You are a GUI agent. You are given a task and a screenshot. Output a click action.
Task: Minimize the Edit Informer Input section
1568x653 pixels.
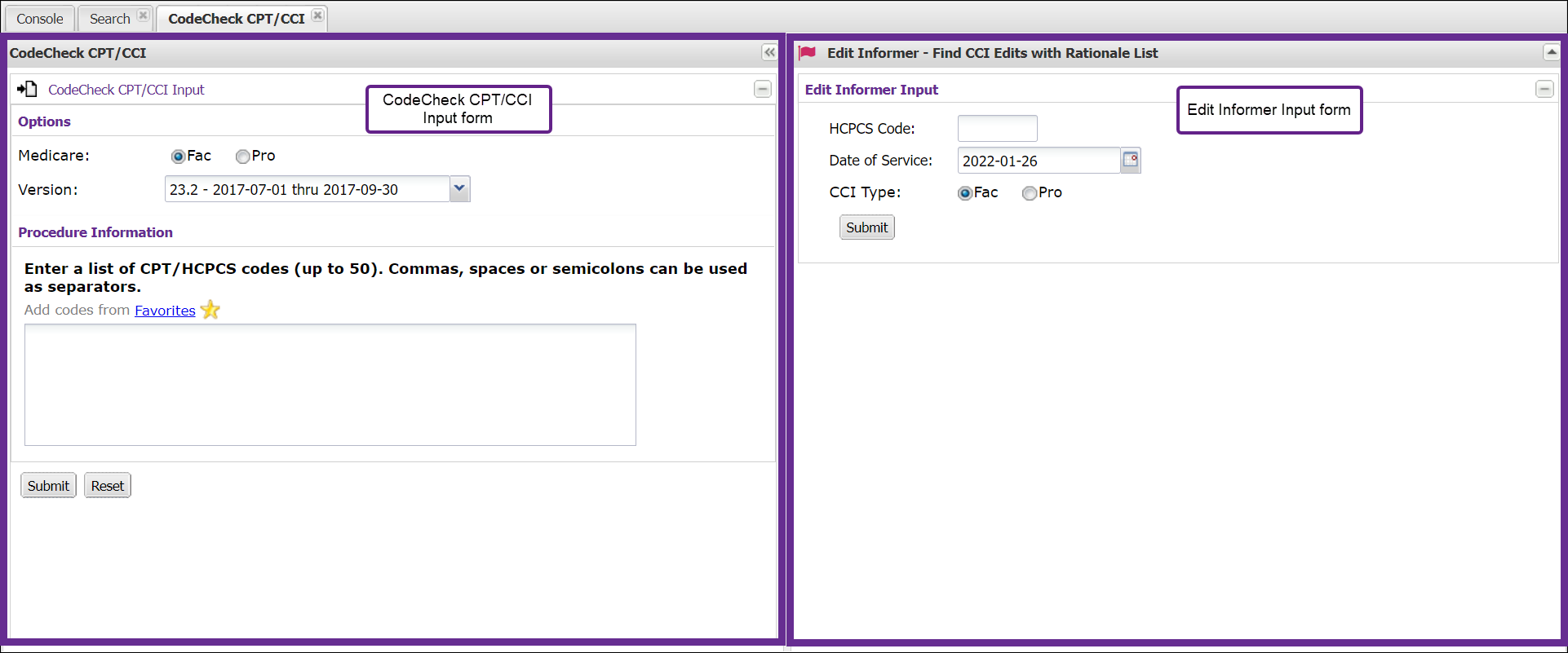point(1544,90)
